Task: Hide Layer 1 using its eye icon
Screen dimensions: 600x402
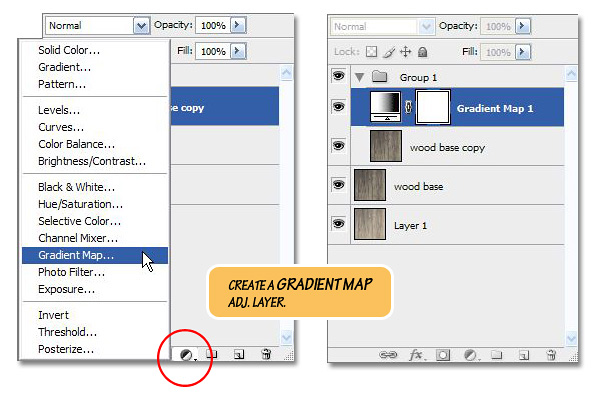Action: coord(338,223)
